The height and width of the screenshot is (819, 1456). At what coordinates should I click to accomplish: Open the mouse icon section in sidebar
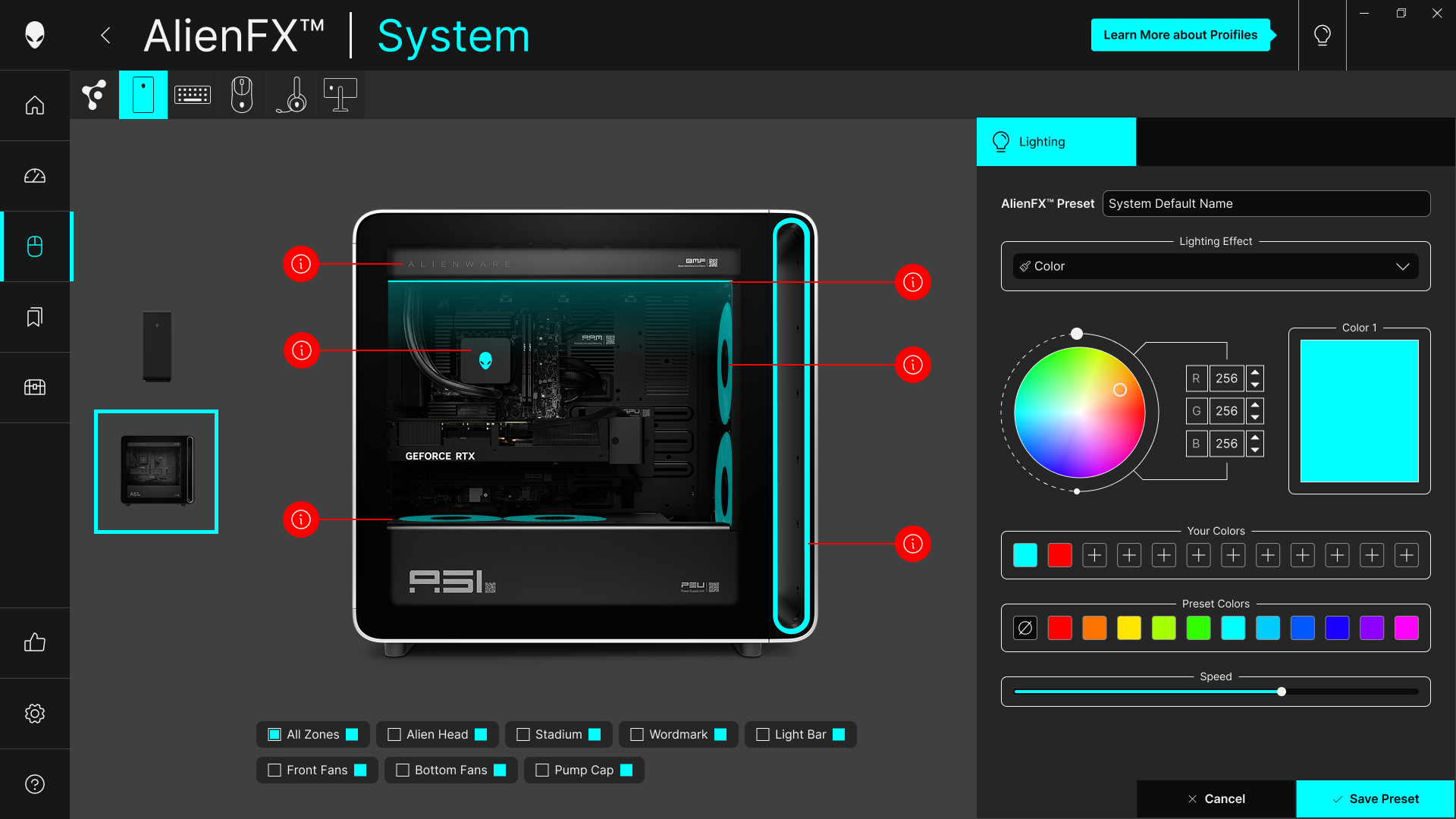(35, 246)
